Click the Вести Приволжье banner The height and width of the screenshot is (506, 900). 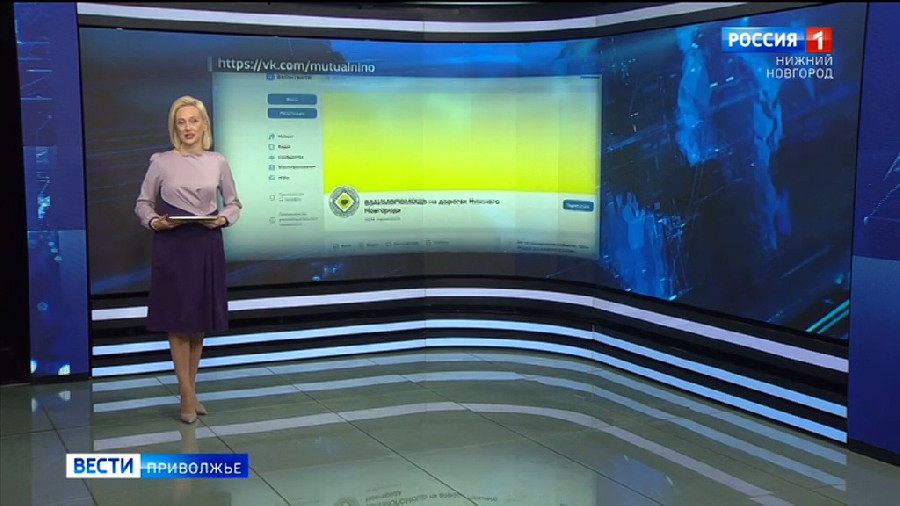click(157, 466)
